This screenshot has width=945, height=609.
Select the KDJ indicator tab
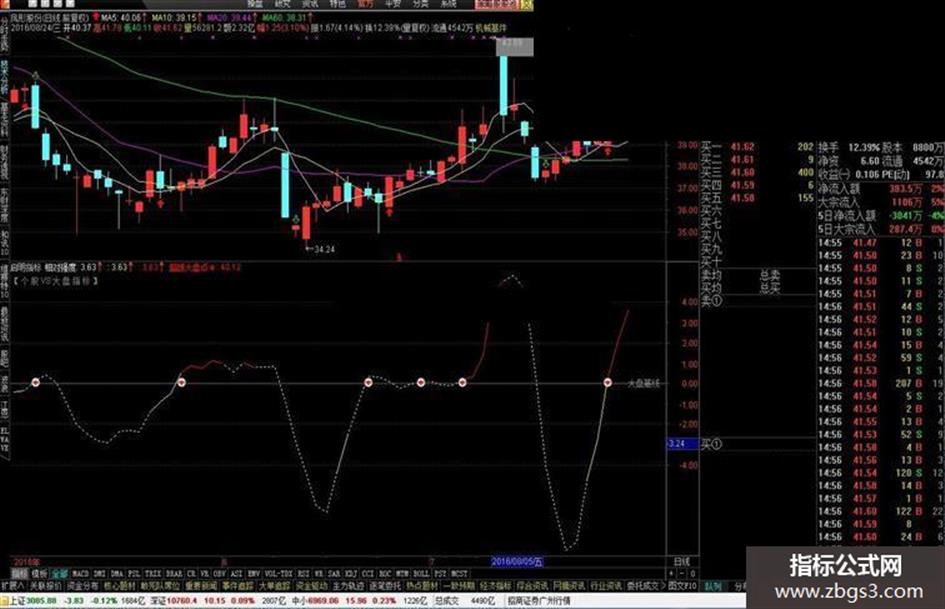click(x=350, y=573)
